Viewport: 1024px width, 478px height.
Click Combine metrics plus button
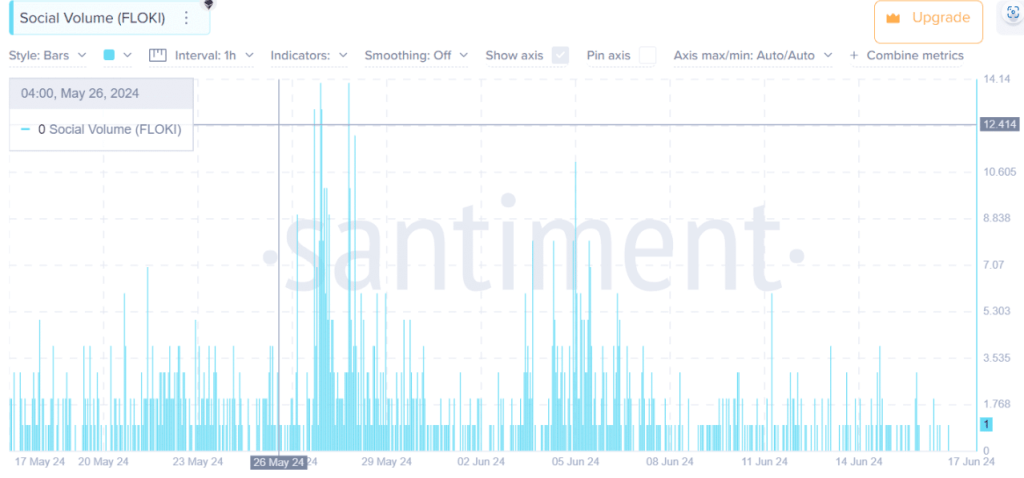coord(906,56)
